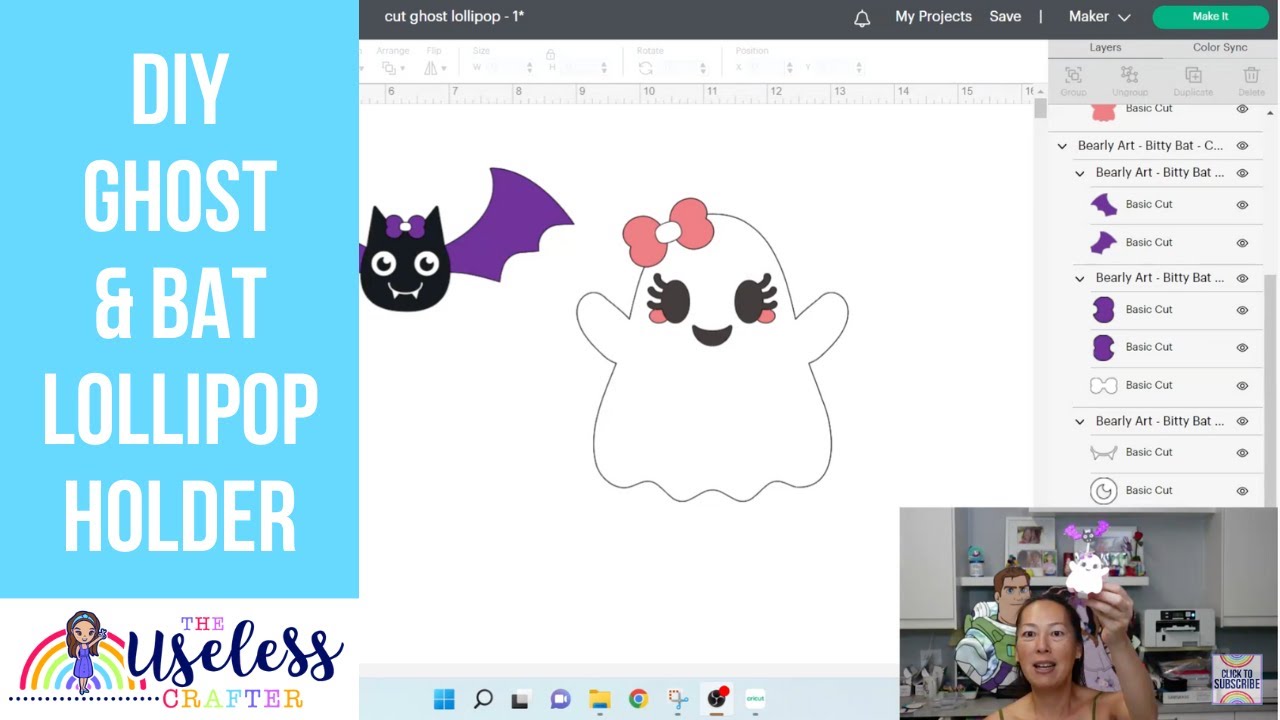
Task: Click Save in the top bar
Action: [x=1005, y=17]
